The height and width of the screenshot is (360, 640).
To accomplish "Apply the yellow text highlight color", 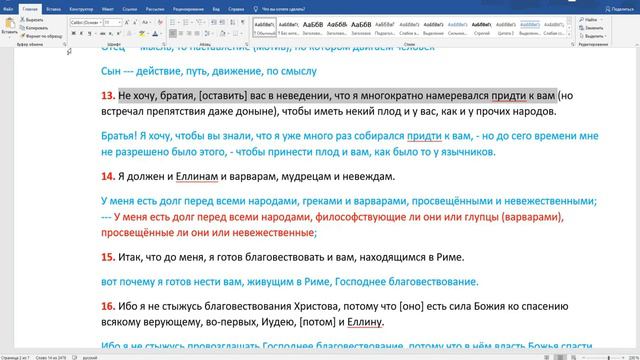I will 141,33.
